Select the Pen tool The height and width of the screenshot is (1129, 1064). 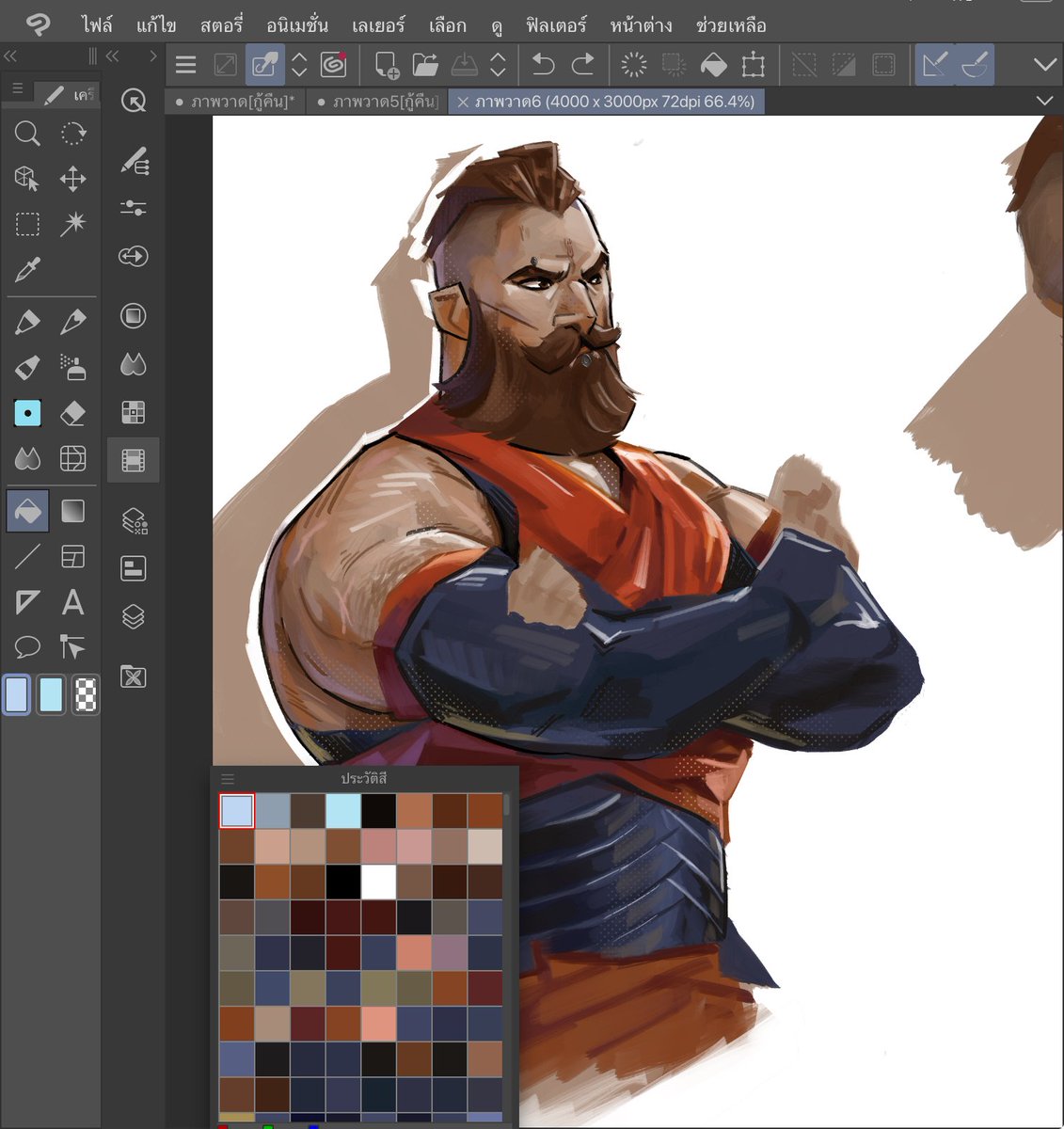coord(27,322)
